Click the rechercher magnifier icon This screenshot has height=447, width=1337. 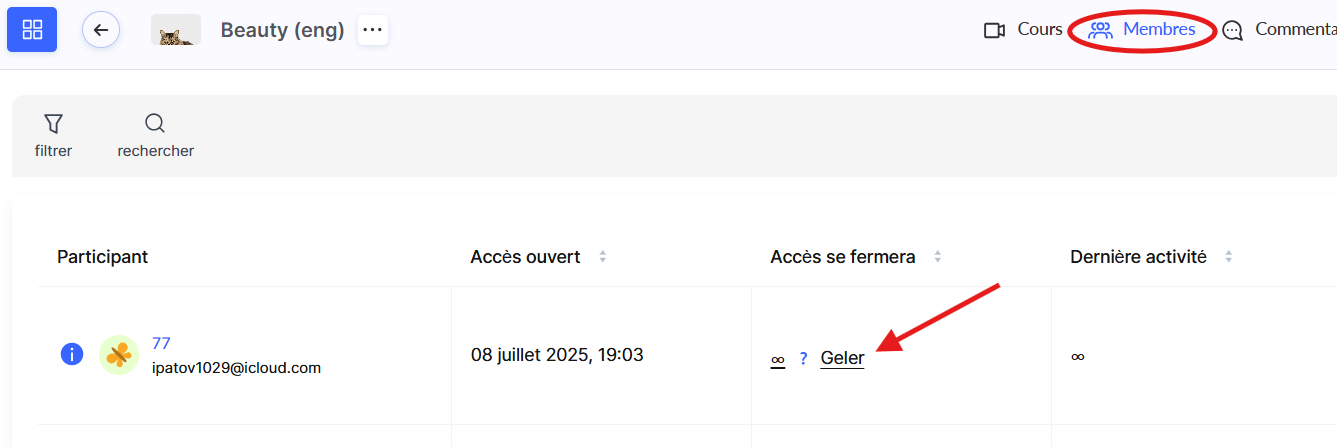155,124
